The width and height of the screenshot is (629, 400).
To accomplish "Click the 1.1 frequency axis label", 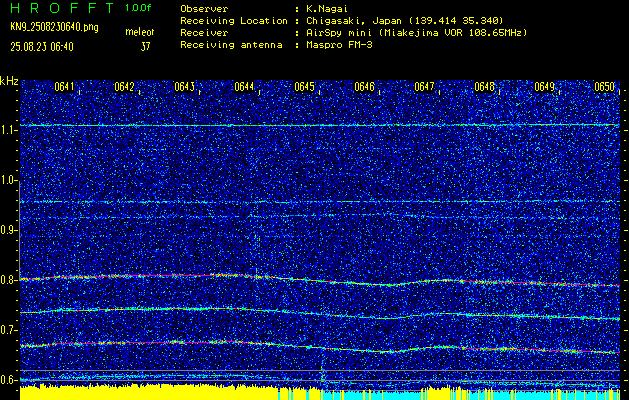I will tap(8, 130).
